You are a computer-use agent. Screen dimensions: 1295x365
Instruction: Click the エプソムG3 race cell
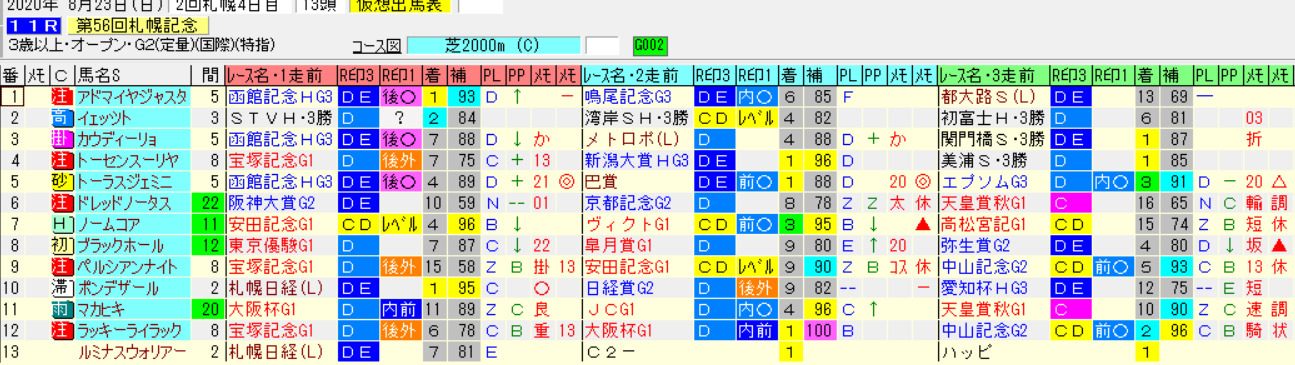(993, 182)
